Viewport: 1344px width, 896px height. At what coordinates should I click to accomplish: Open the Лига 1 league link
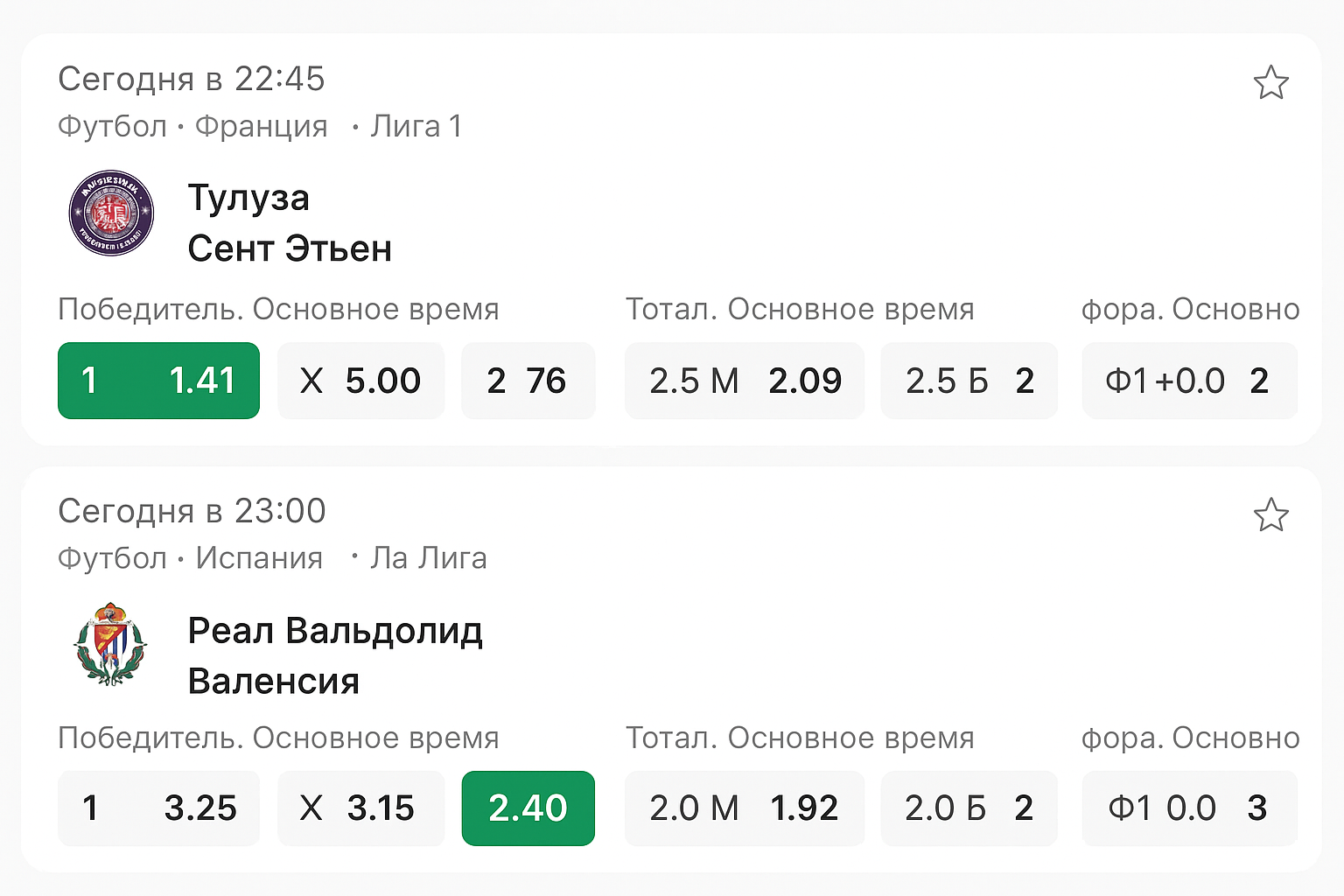(416, 127)
